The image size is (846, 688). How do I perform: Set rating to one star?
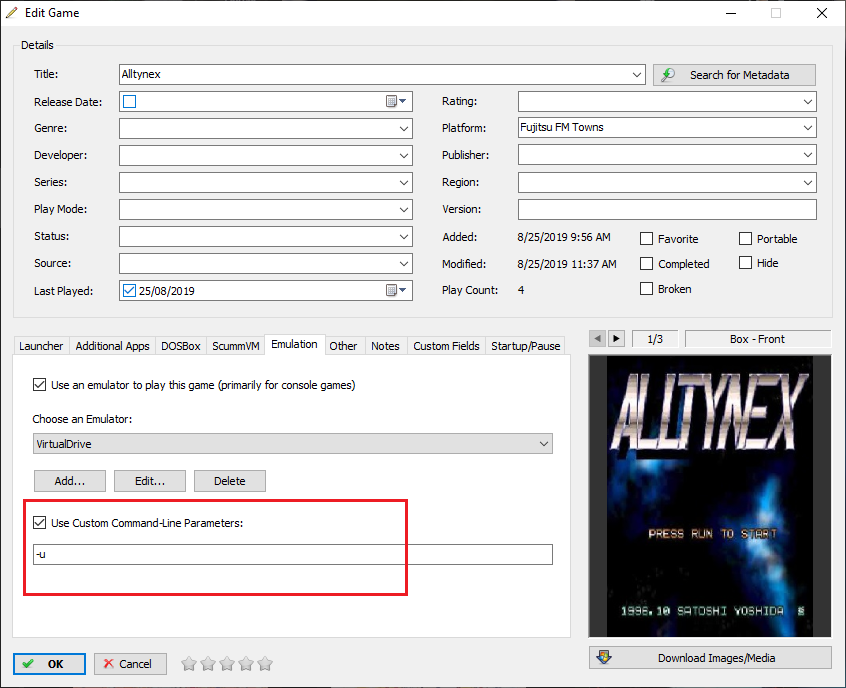coord(189,664)
